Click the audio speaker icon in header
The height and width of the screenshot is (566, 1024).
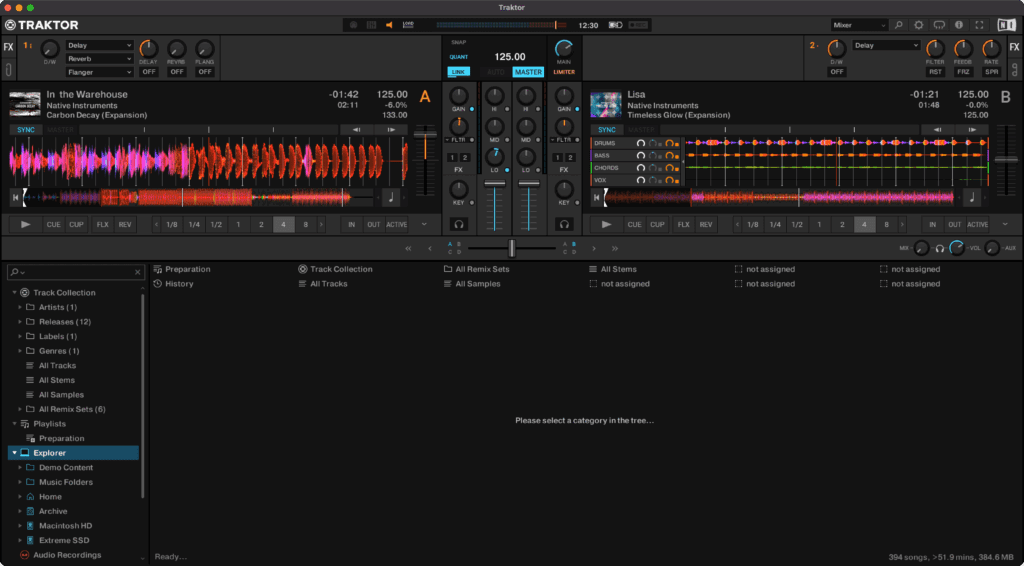(389, 25)
